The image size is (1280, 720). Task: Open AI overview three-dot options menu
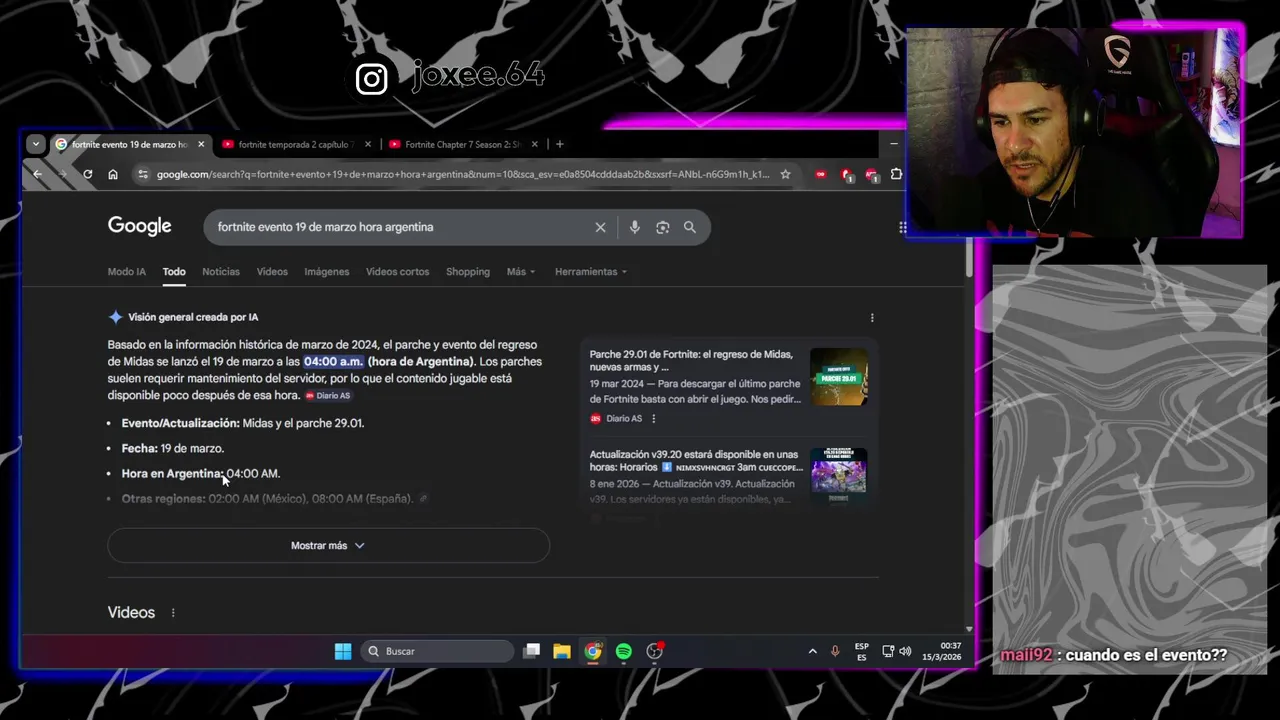click(x=872, y=318)
